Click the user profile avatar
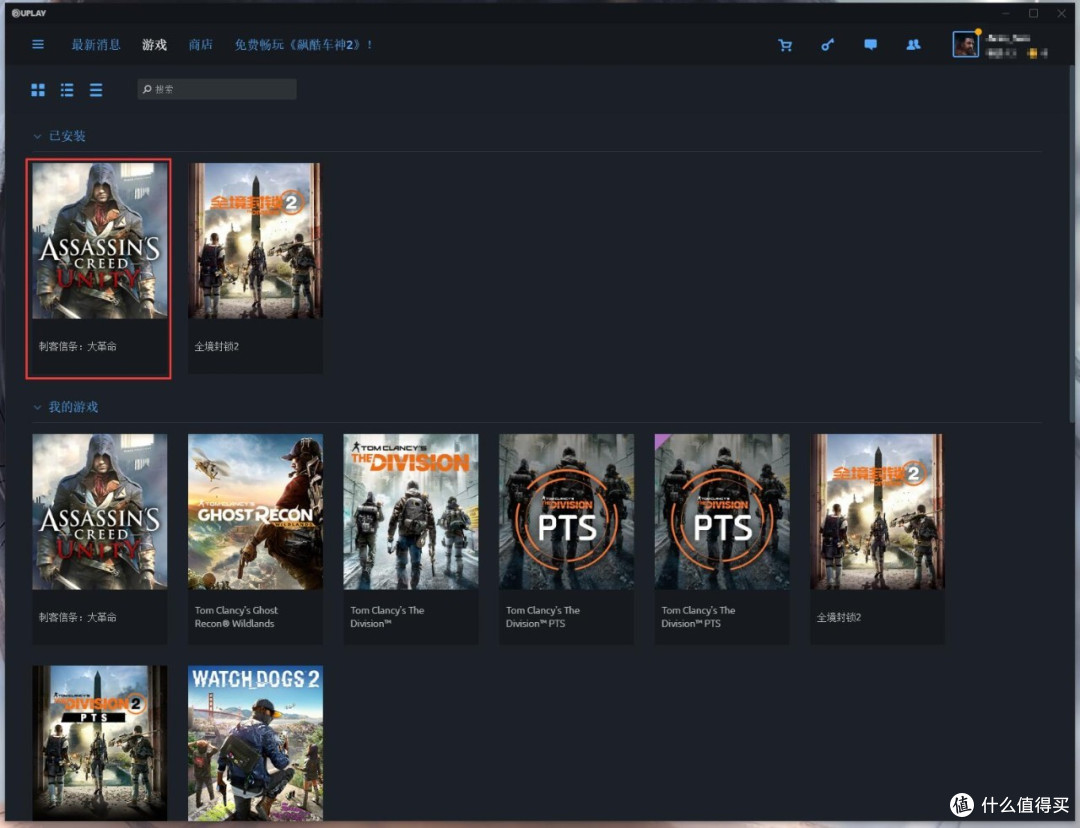This screenshot has height=828, width=1080. click(965, 45)
